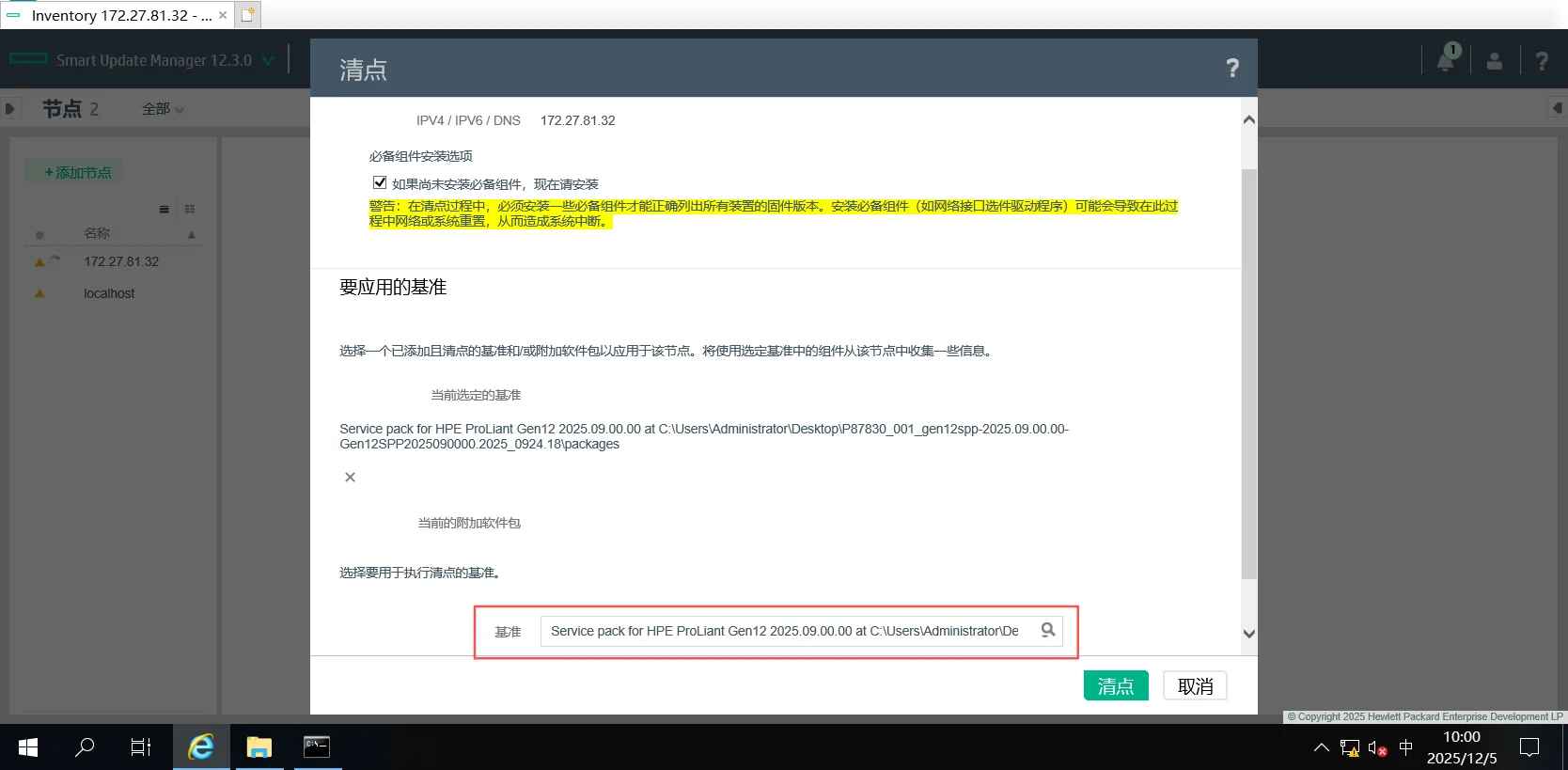Image resolution: width=1568 pixels, height=770 pixels.
Task: Open the notifications bell with badge 1
Action: tap(1448, 59)
